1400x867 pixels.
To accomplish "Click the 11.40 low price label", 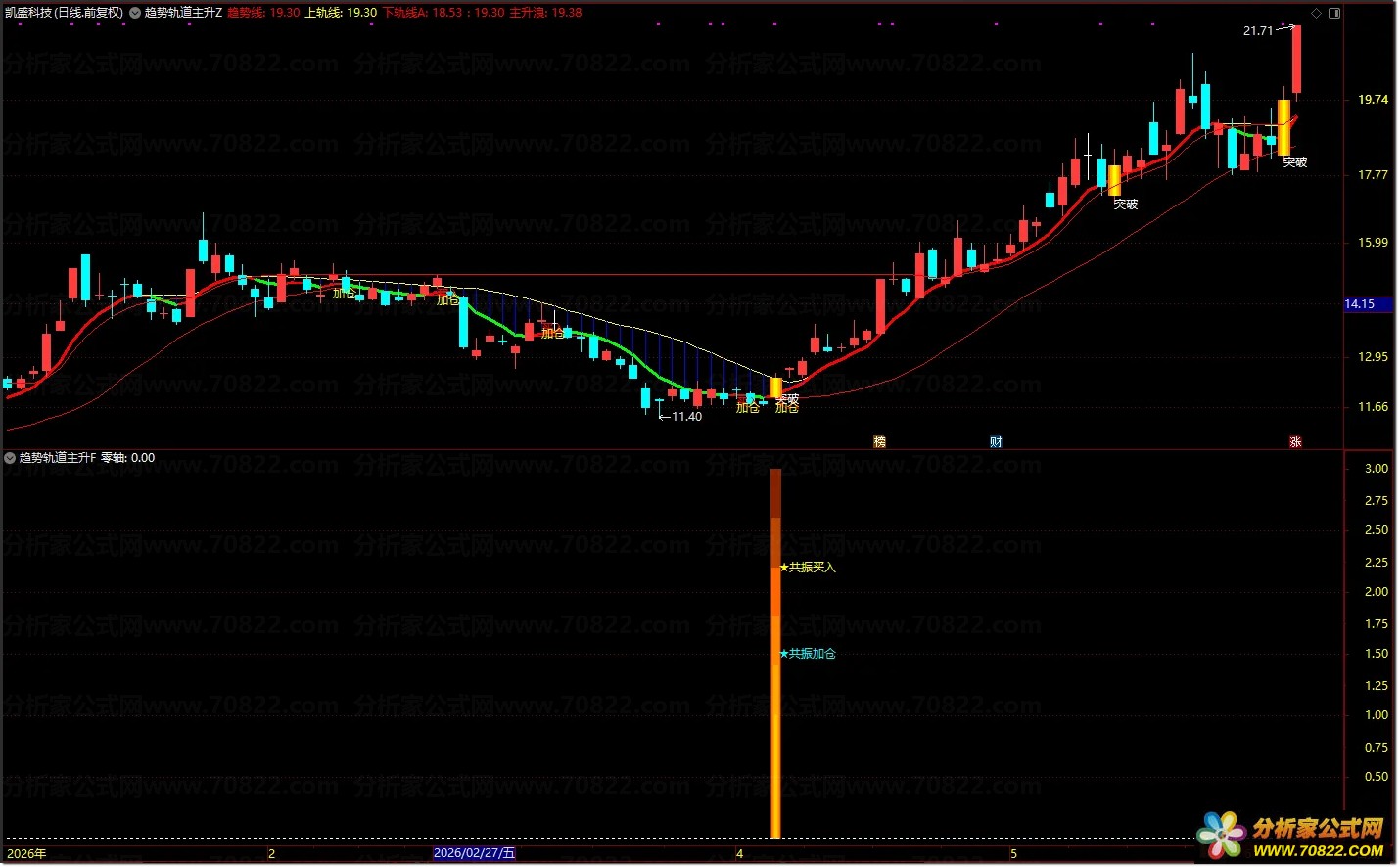I will tap(686, 417).
